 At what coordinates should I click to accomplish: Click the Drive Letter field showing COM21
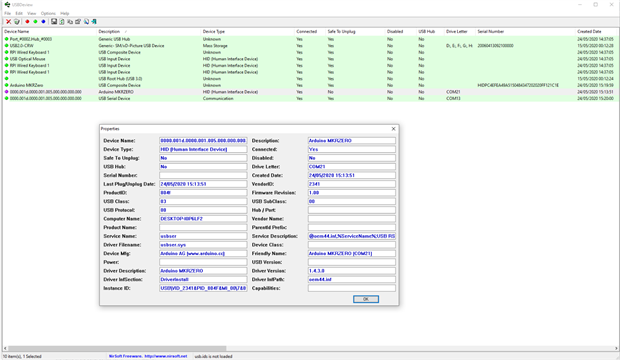pyautogui.click(x=352, y=167)
